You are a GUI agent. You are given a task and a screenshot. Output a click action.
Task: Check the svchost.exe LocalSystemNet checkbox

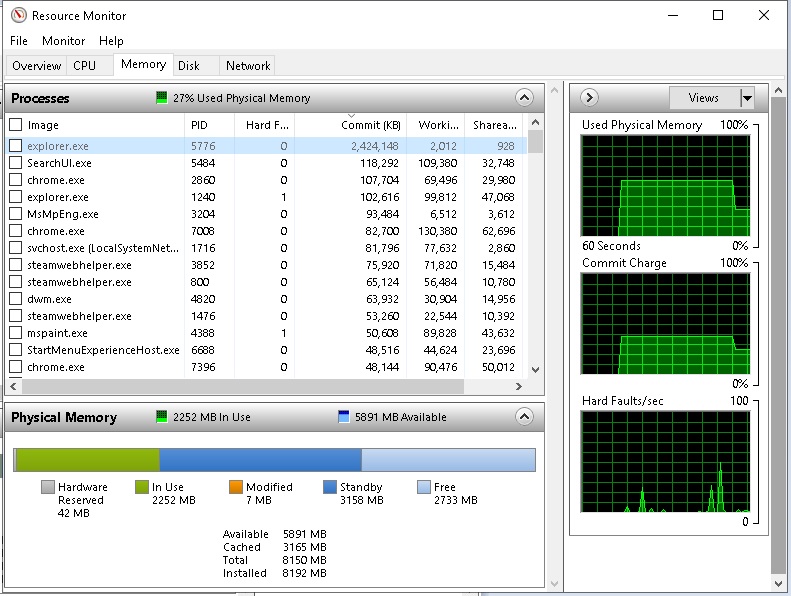click(x=16, y=248)
